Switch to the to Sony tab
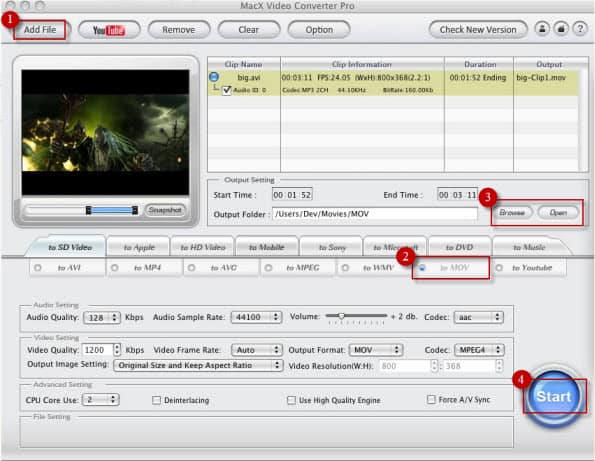This screenshot has height=461, width=595. point(332,247)
